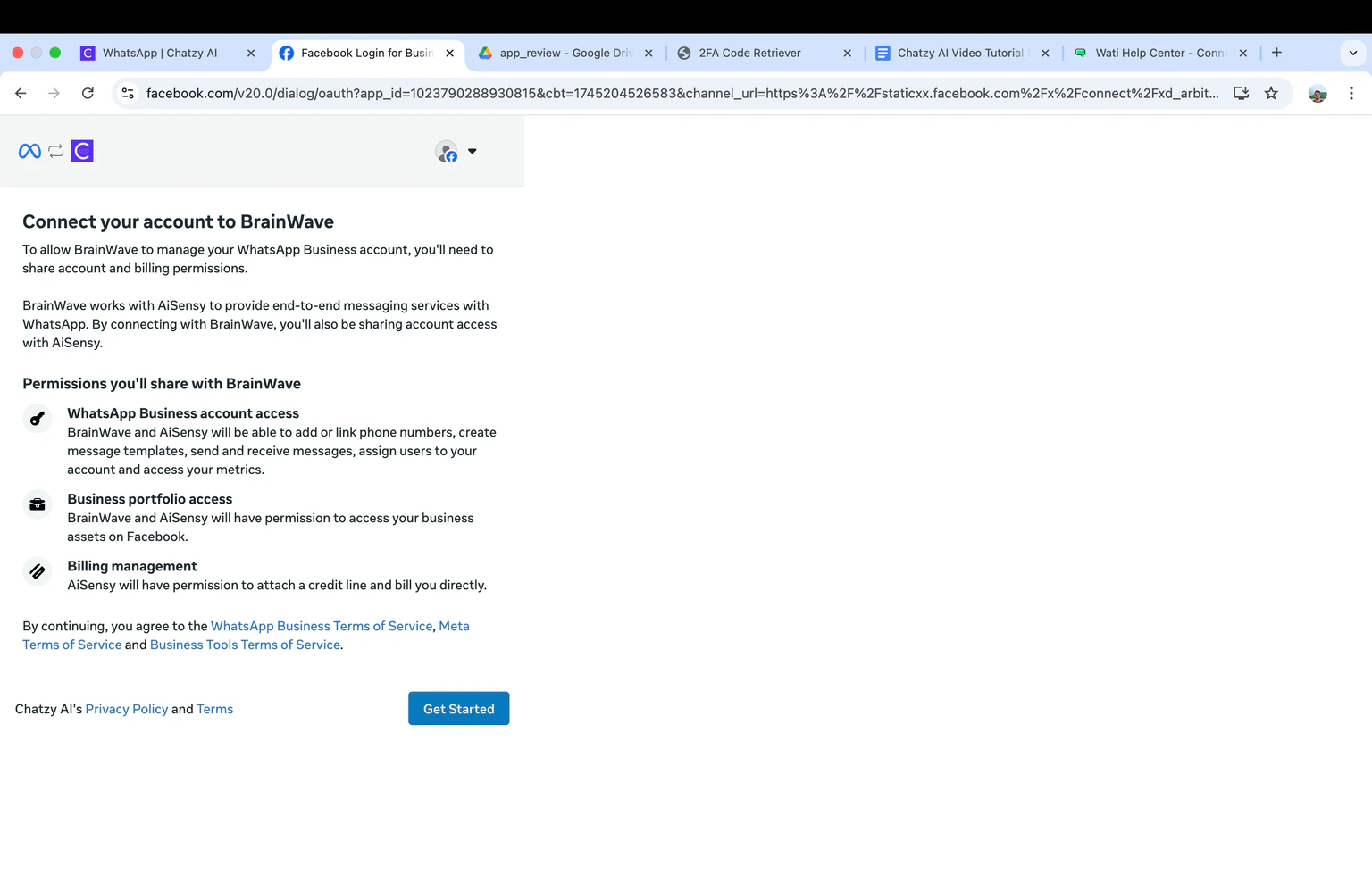1372x891 pixels.
Task: Close the 2FA Code Retriever tab
Action: click(x=848, y=54)
